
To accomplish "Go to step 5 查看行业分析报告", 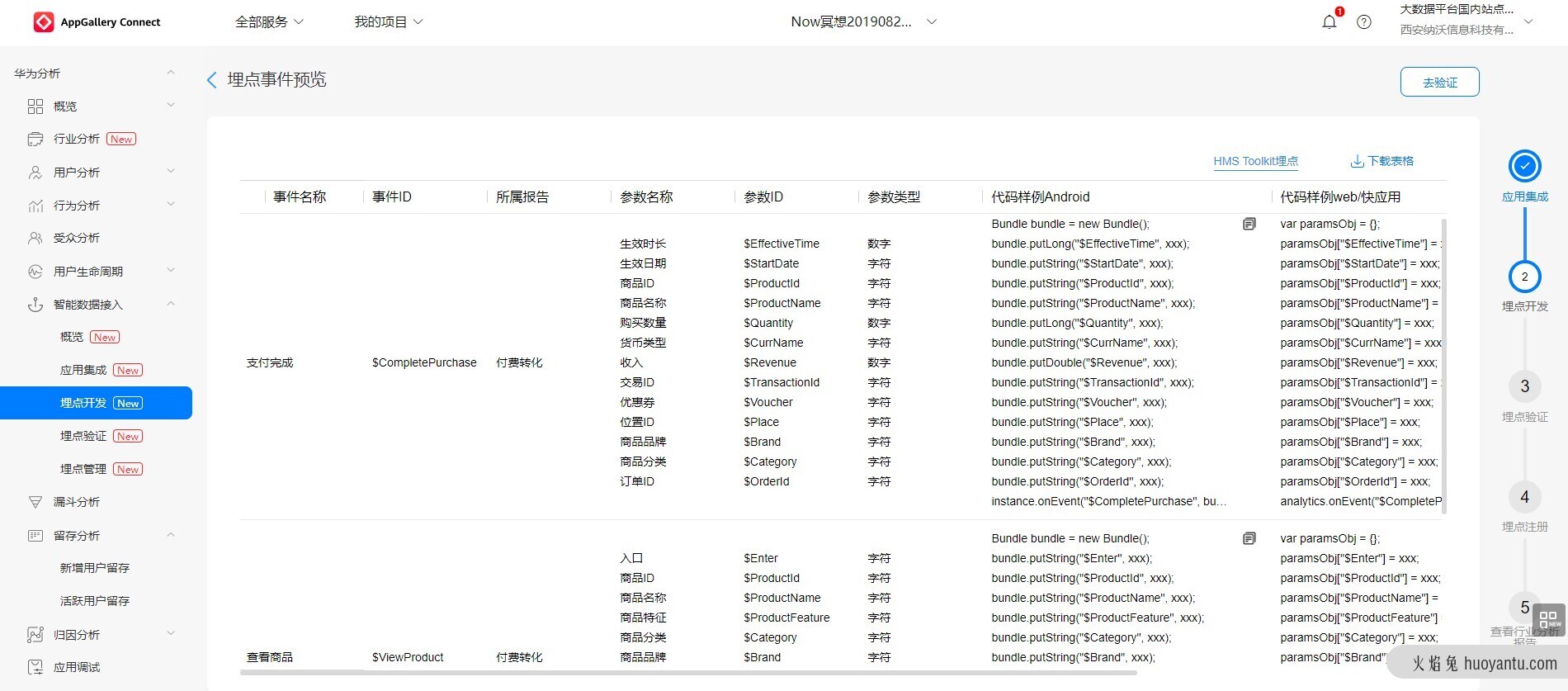I will coord(1524,608).
